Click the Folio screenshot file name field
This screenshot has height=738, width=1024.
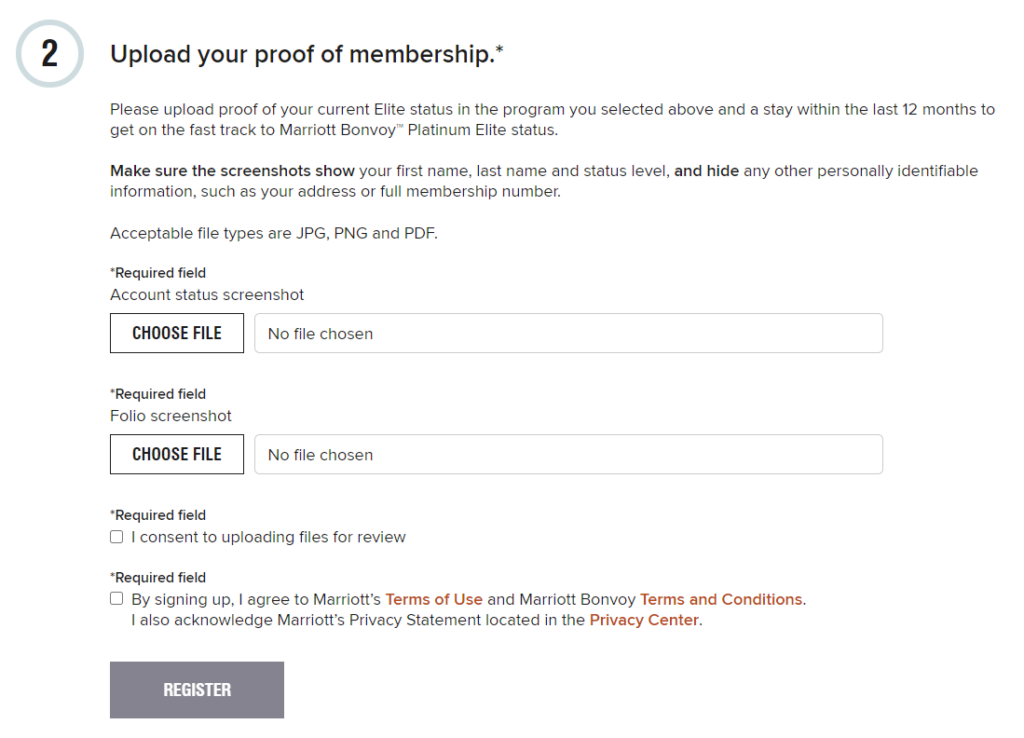[x=568, y=454]
